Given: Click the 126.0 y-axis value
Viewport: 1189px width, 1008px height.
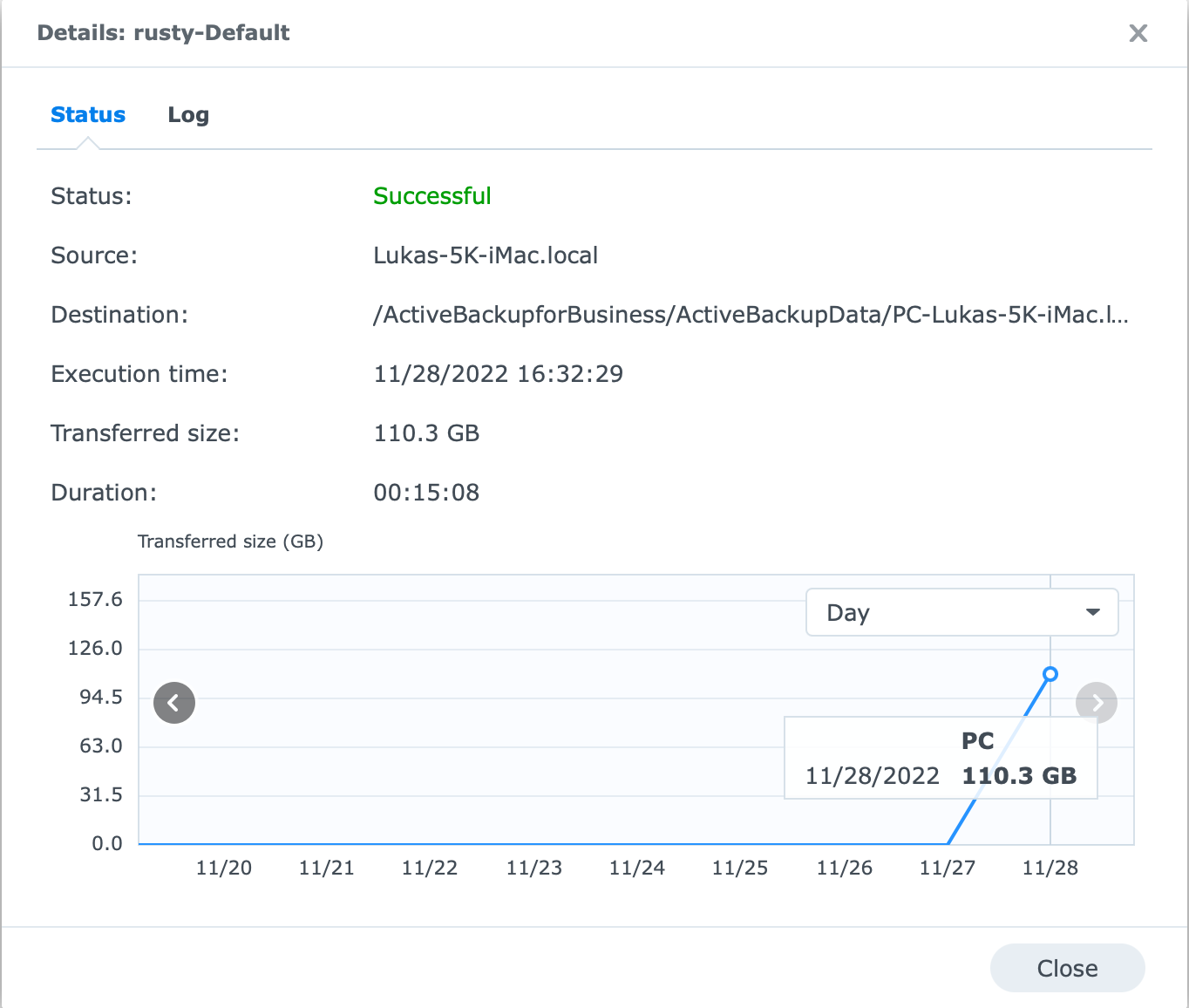Looking at the screenshot, I should [x=95, y=649].
